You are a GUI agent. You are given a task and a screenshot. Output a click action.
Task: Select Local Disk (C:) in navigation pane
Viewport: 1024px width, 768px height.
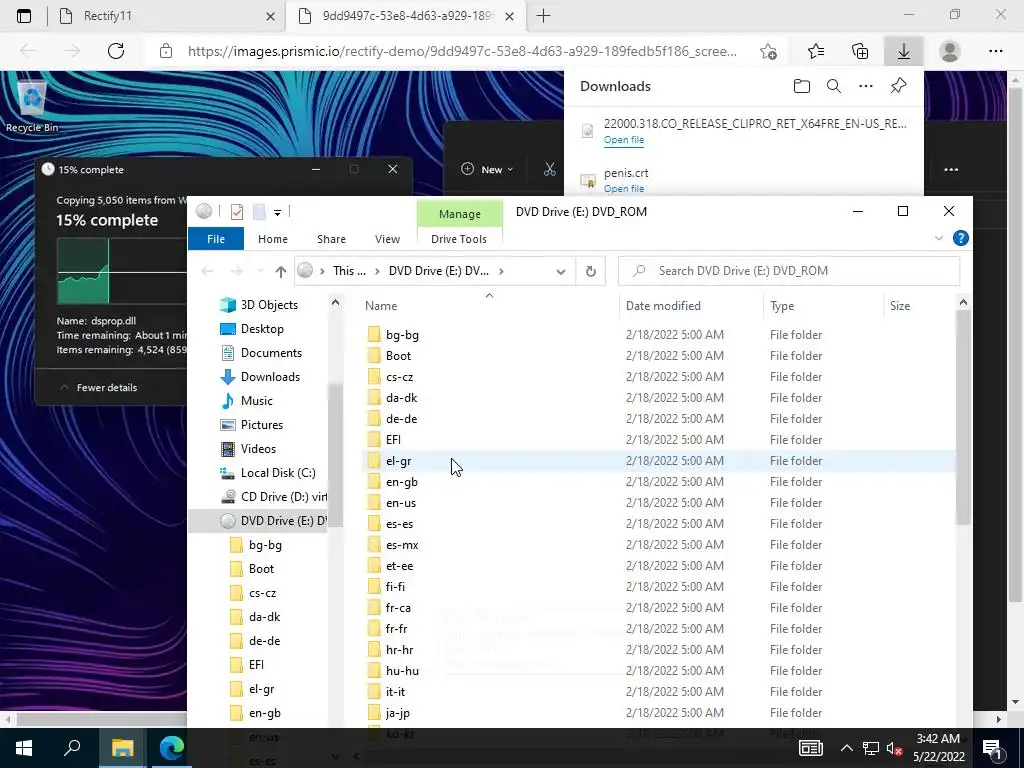click(278, 473)
